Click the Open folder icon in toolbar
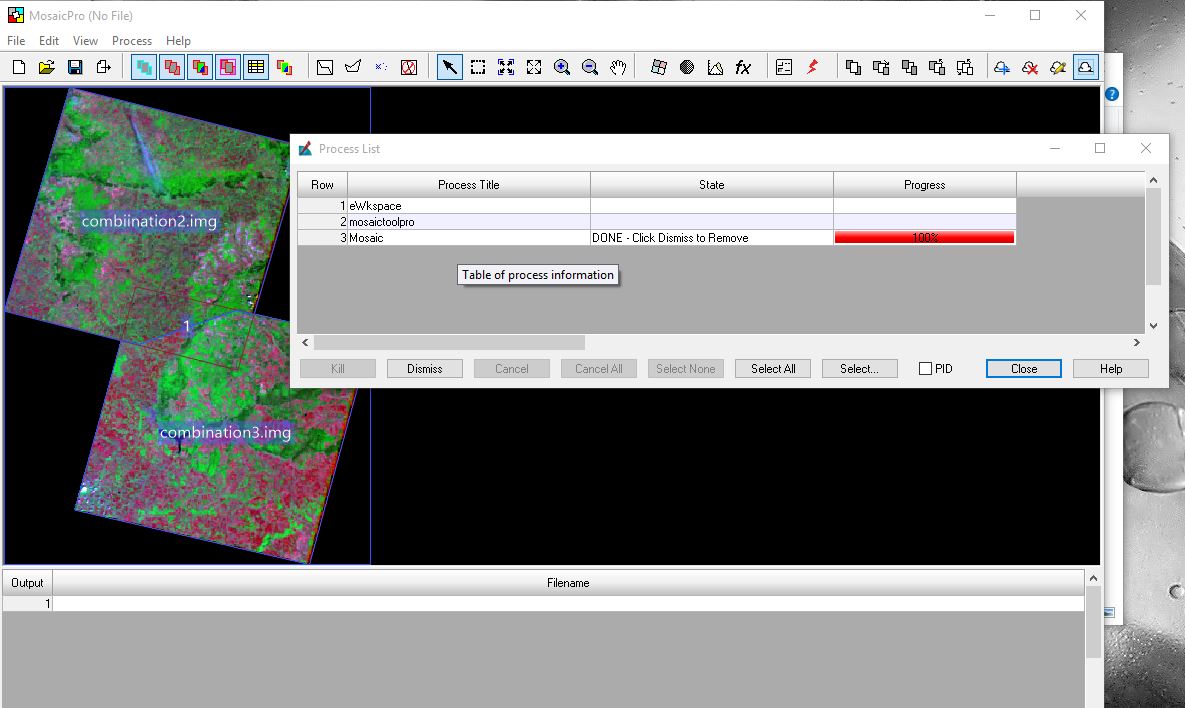 46,67
